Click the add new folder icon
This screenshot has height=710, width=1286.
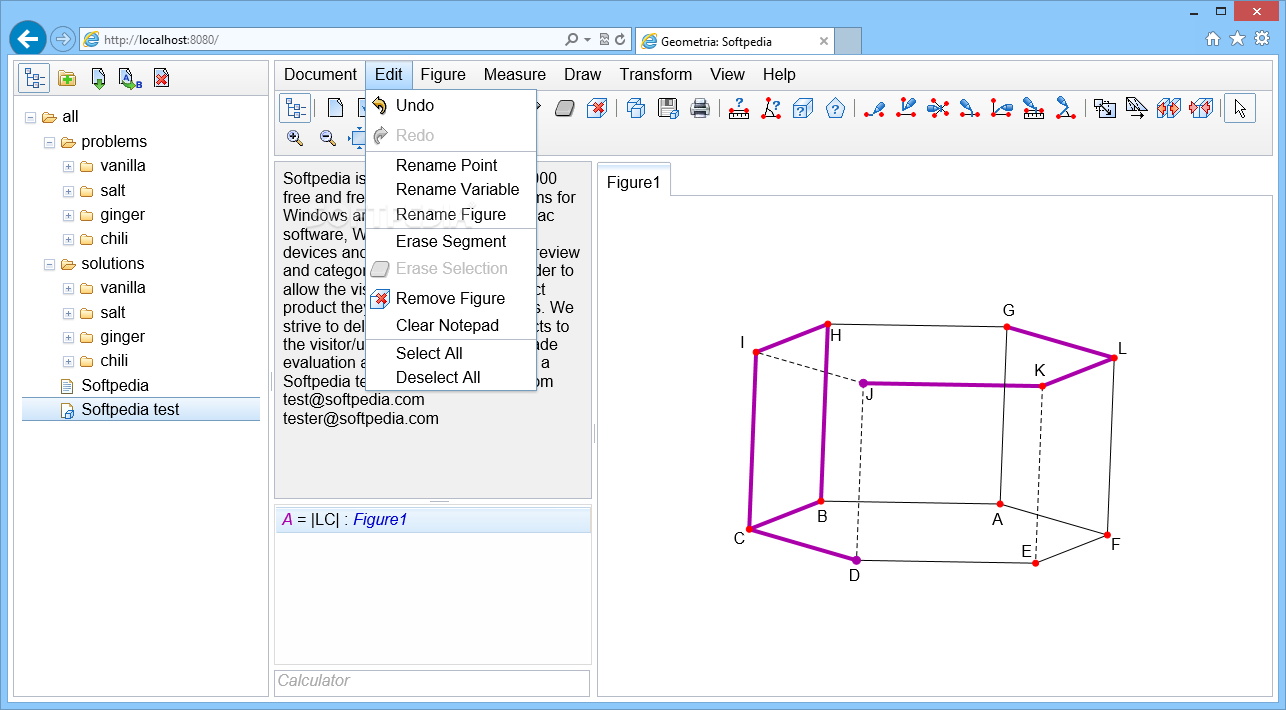(x=67, y=78)
